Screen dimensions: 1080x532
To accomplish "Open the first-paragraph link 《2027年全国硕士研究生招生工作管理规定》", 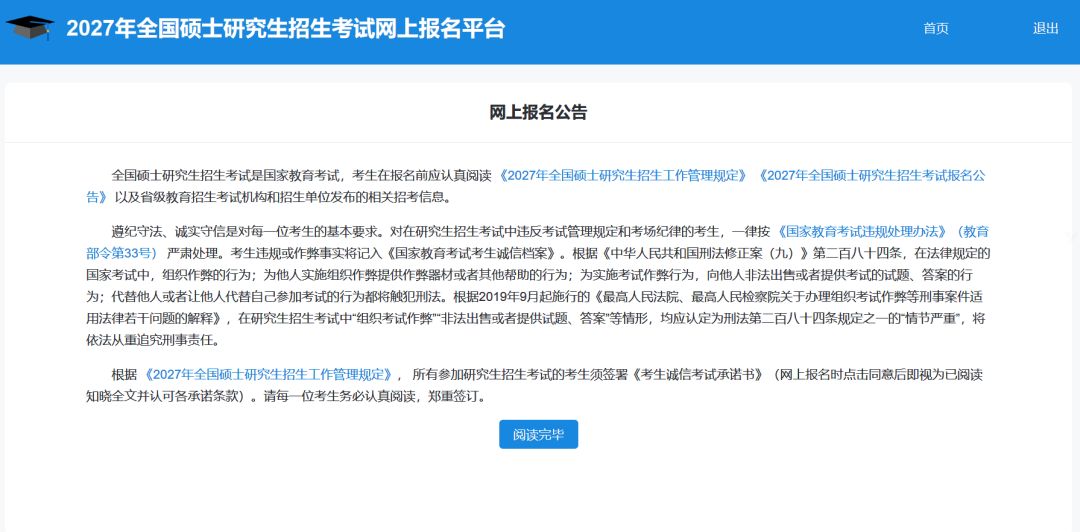I will [x=622, y=175].
